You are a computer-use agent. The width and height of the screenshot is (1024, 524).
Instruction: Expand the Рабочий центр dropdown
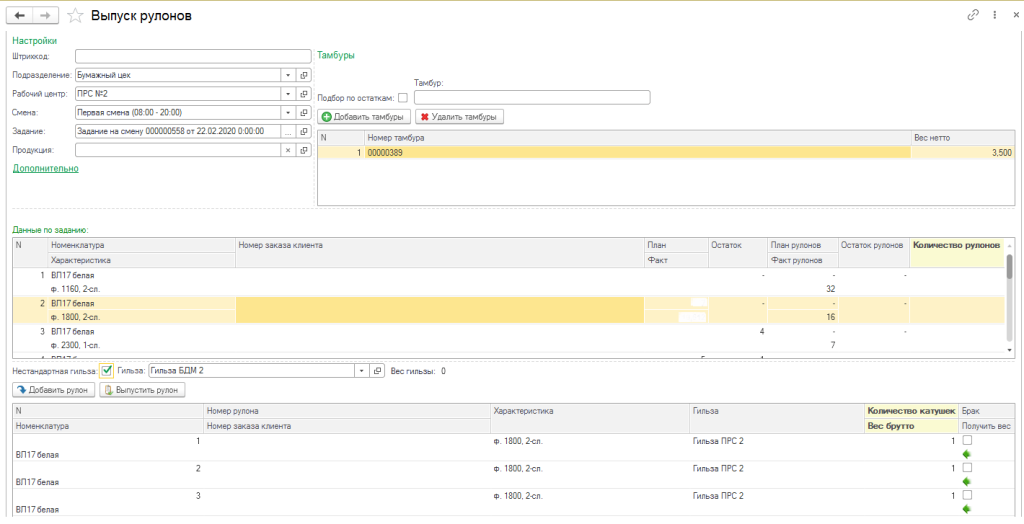click(289, 94)
